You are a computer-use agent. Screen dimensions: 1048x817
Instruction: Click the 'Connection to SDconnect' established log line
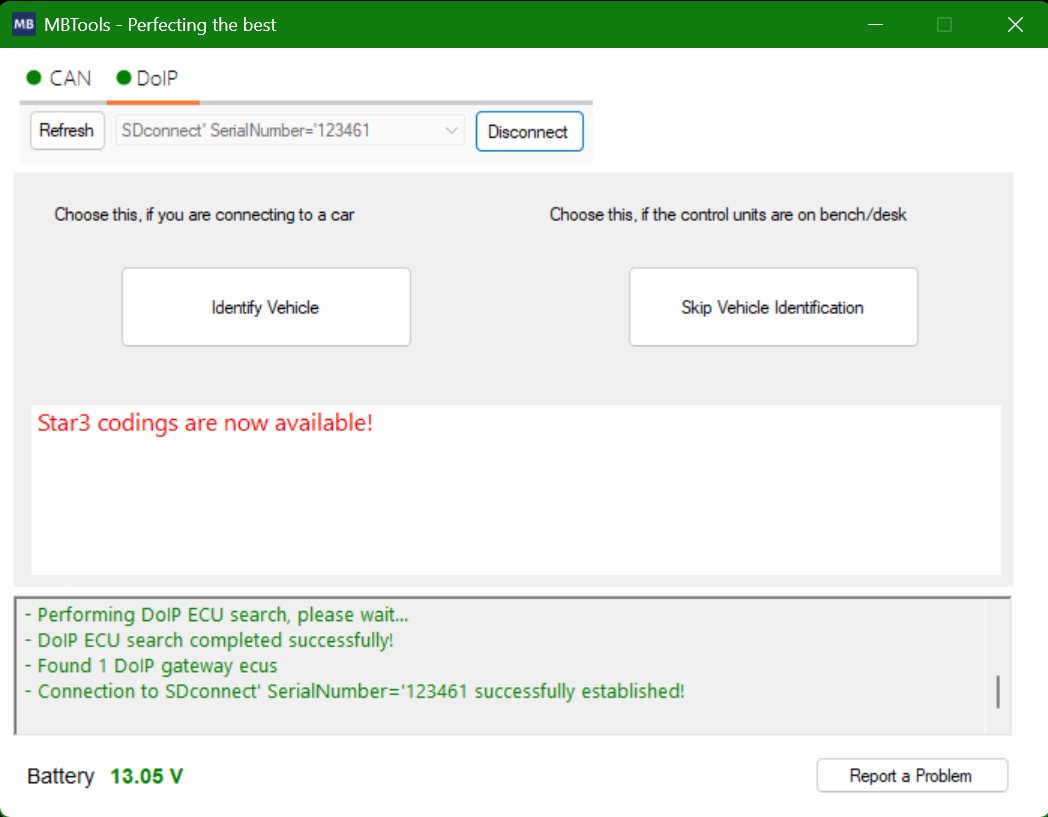tap(360, 692)
